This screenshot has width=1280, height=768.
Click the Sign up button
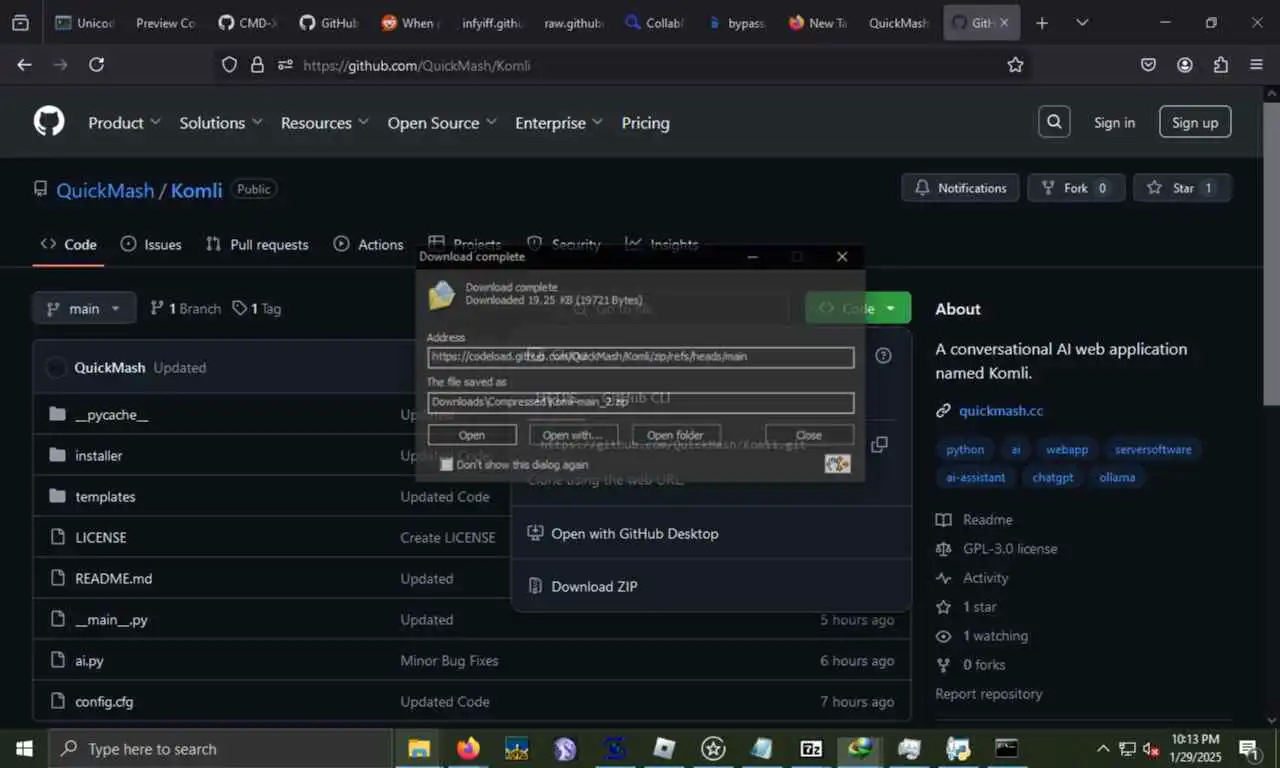[x=1195, y=122]
